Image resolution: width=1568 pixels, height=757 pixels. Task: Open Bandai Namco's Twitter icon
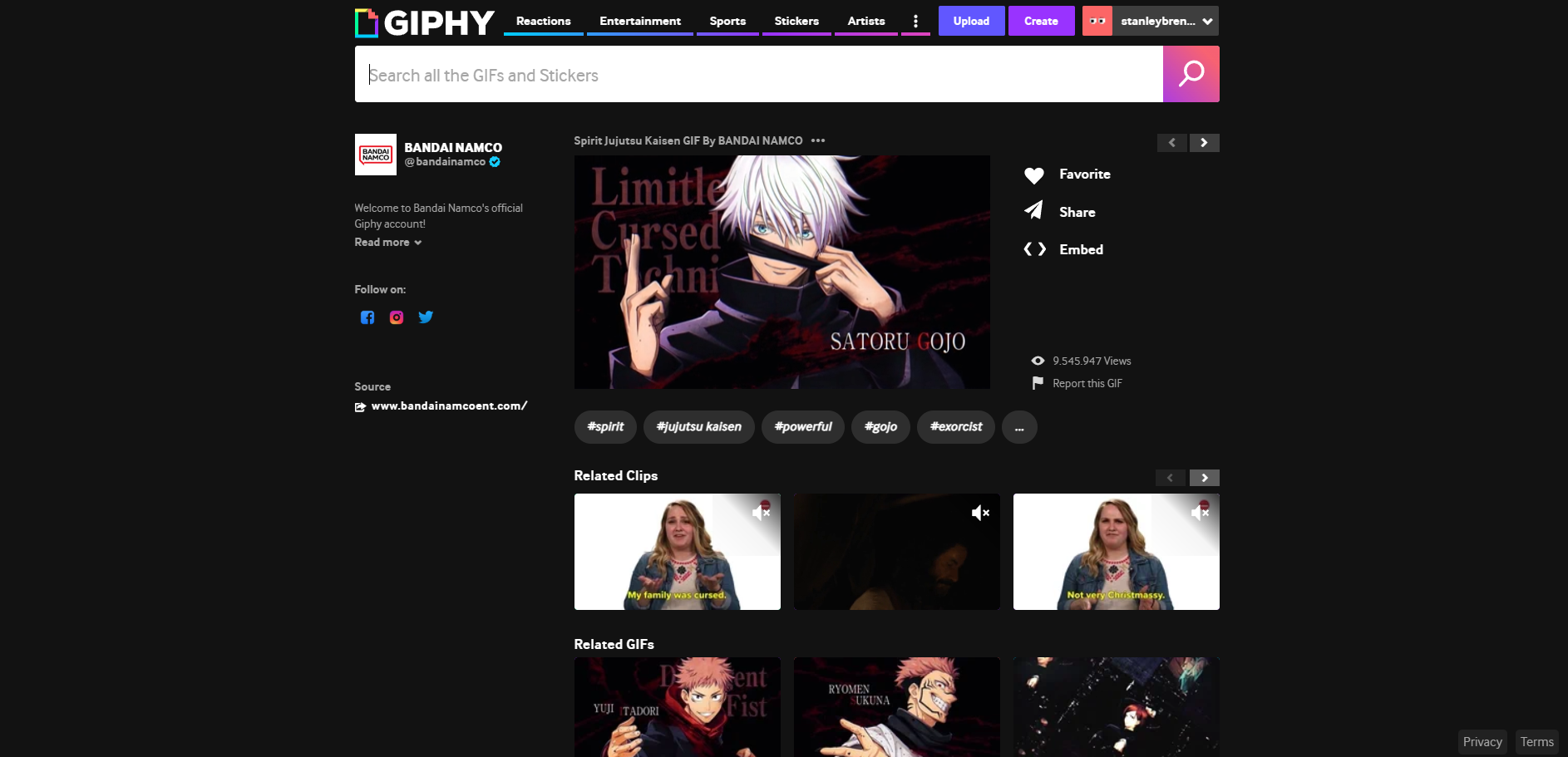pyautogui.click(x=426, y=317)
